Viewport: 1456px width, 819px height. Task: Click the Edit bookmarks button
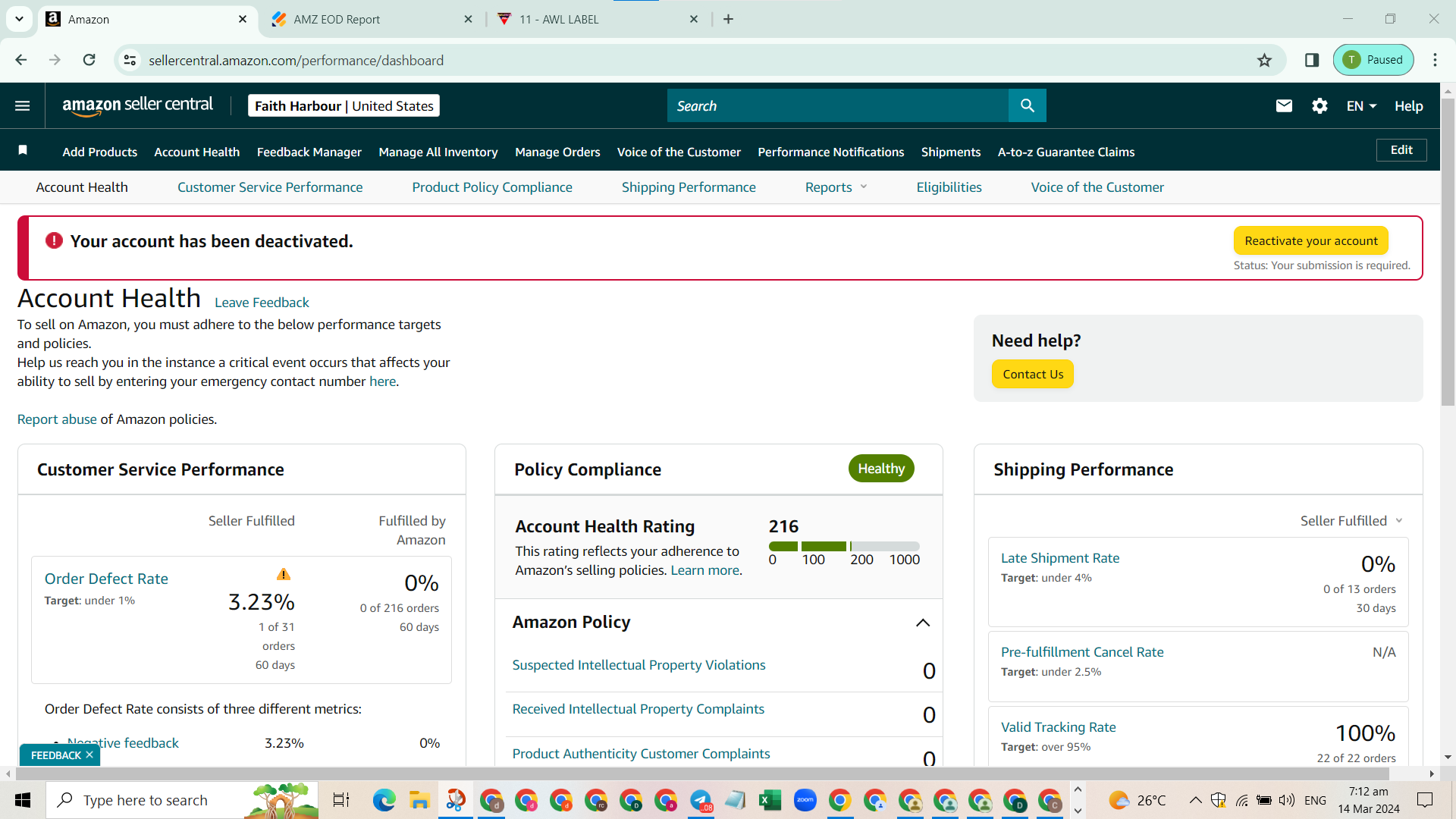pos(1401,149)
